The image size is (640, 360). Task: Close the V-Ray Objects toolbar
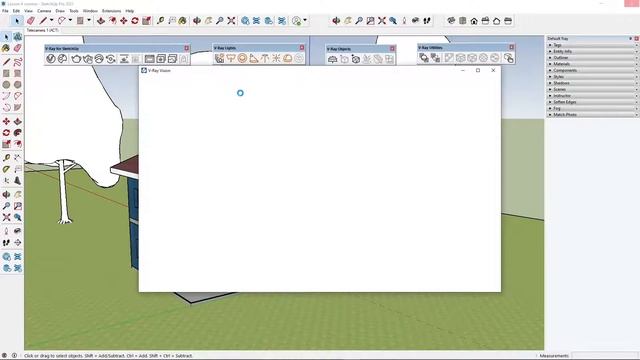pos(392,49)
